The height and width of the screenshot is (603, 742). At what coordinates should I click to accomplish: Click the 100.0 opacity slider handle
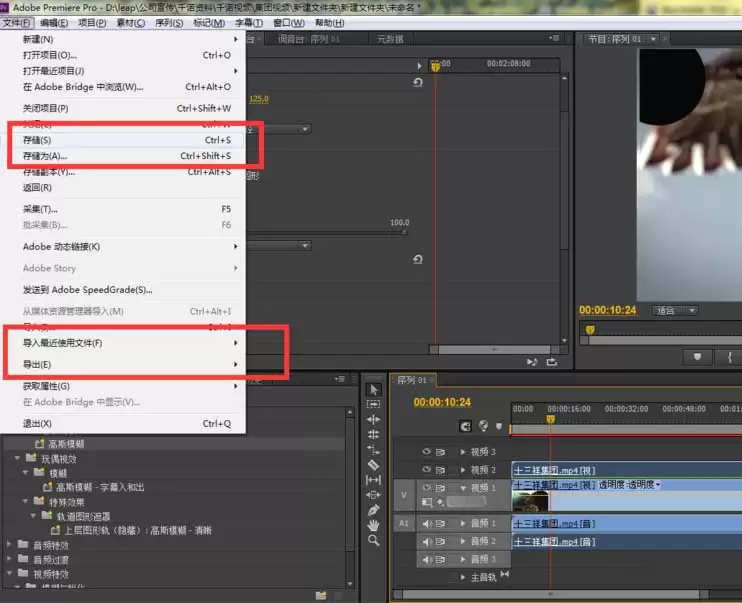click(x=404, y=232)
